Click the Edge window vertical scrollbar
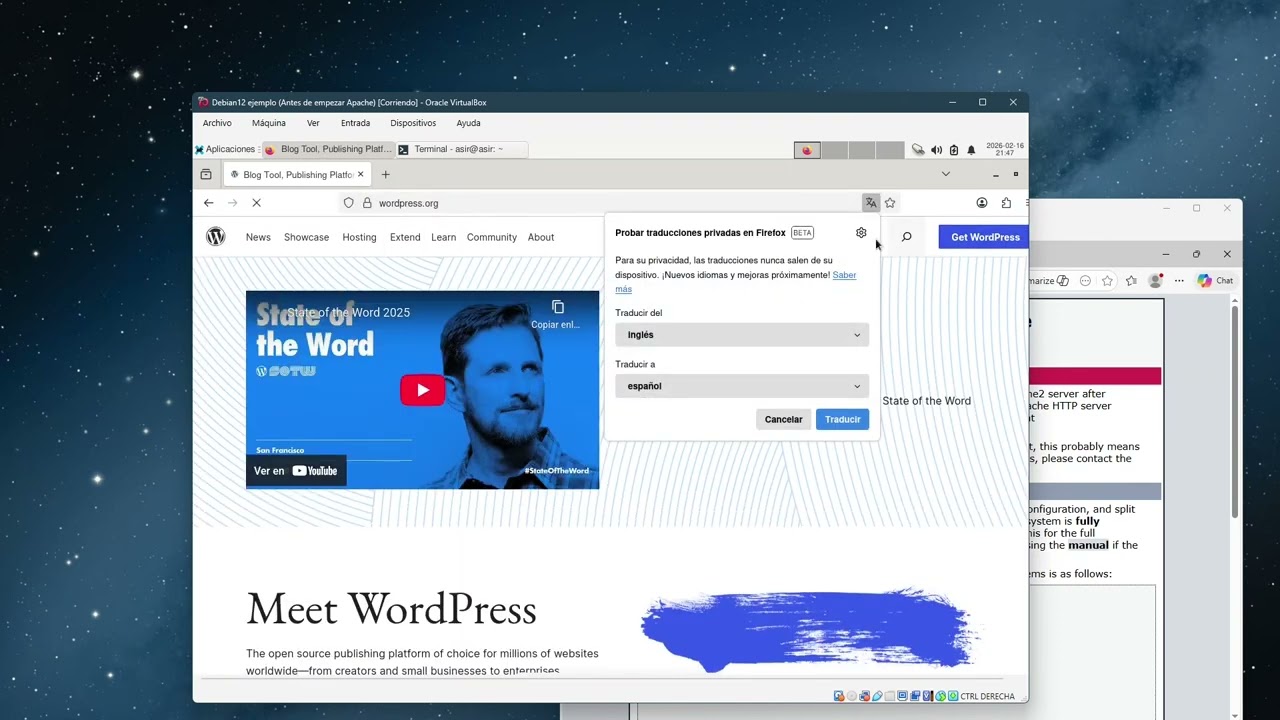 coord(1235,410)
